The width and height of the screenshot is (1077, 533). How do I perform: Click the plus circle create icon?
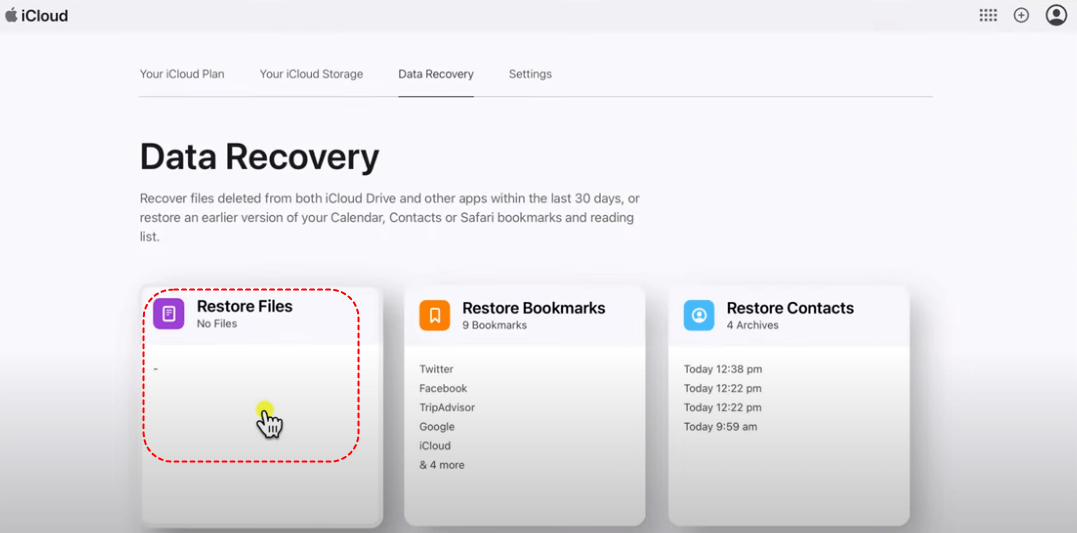coord(1021,15)
